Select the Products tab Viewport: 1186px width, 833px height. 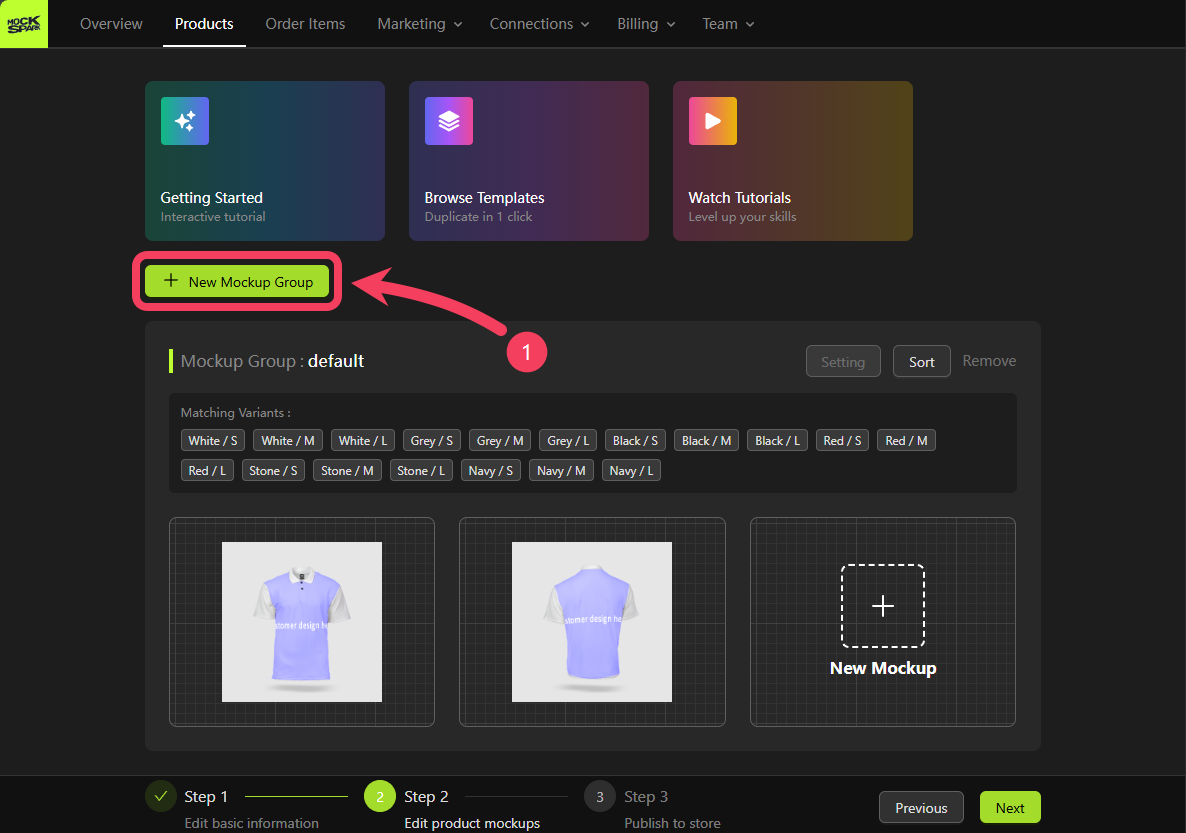click(x=204, y=24)
